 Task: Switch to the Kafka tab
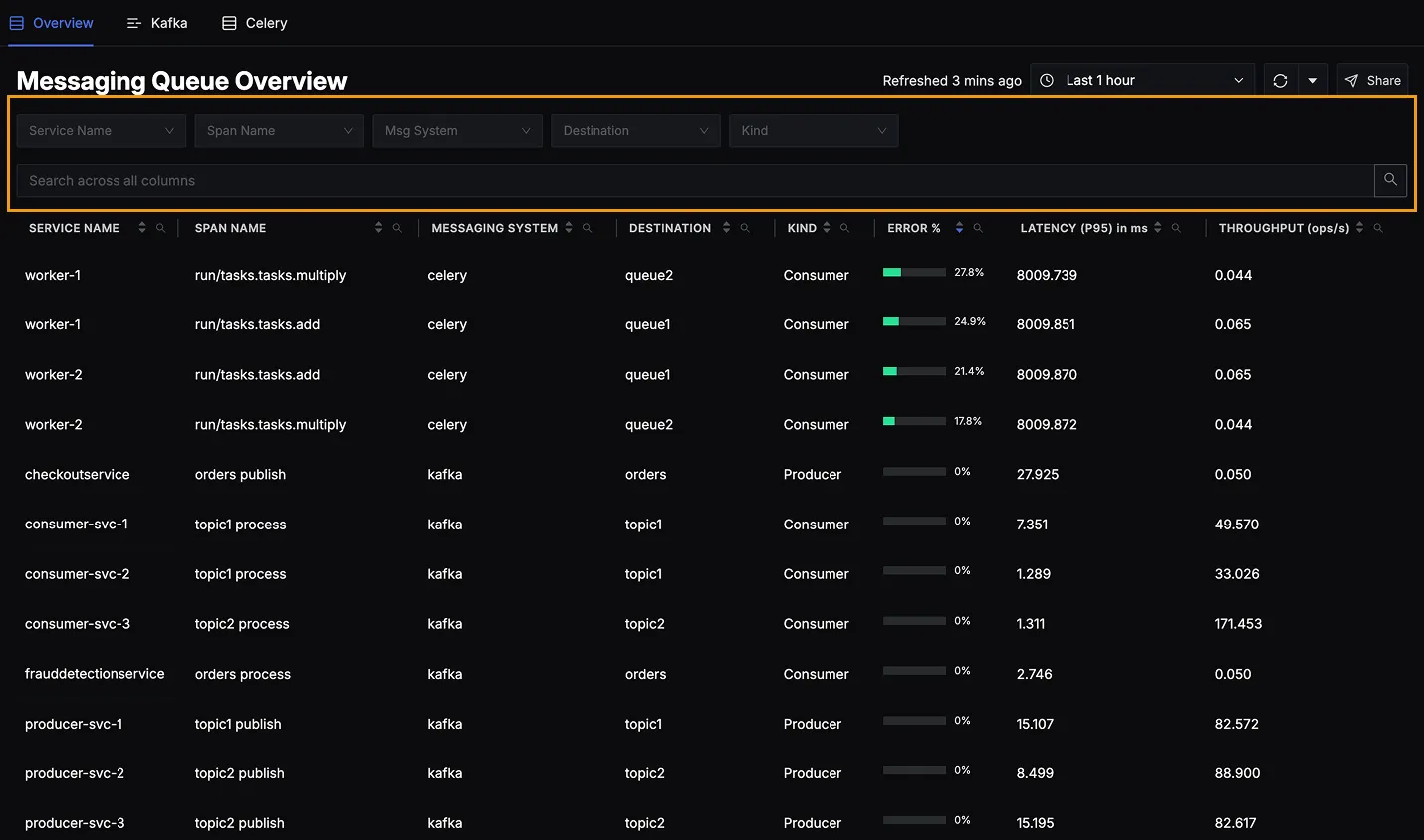tap(157, 23)
